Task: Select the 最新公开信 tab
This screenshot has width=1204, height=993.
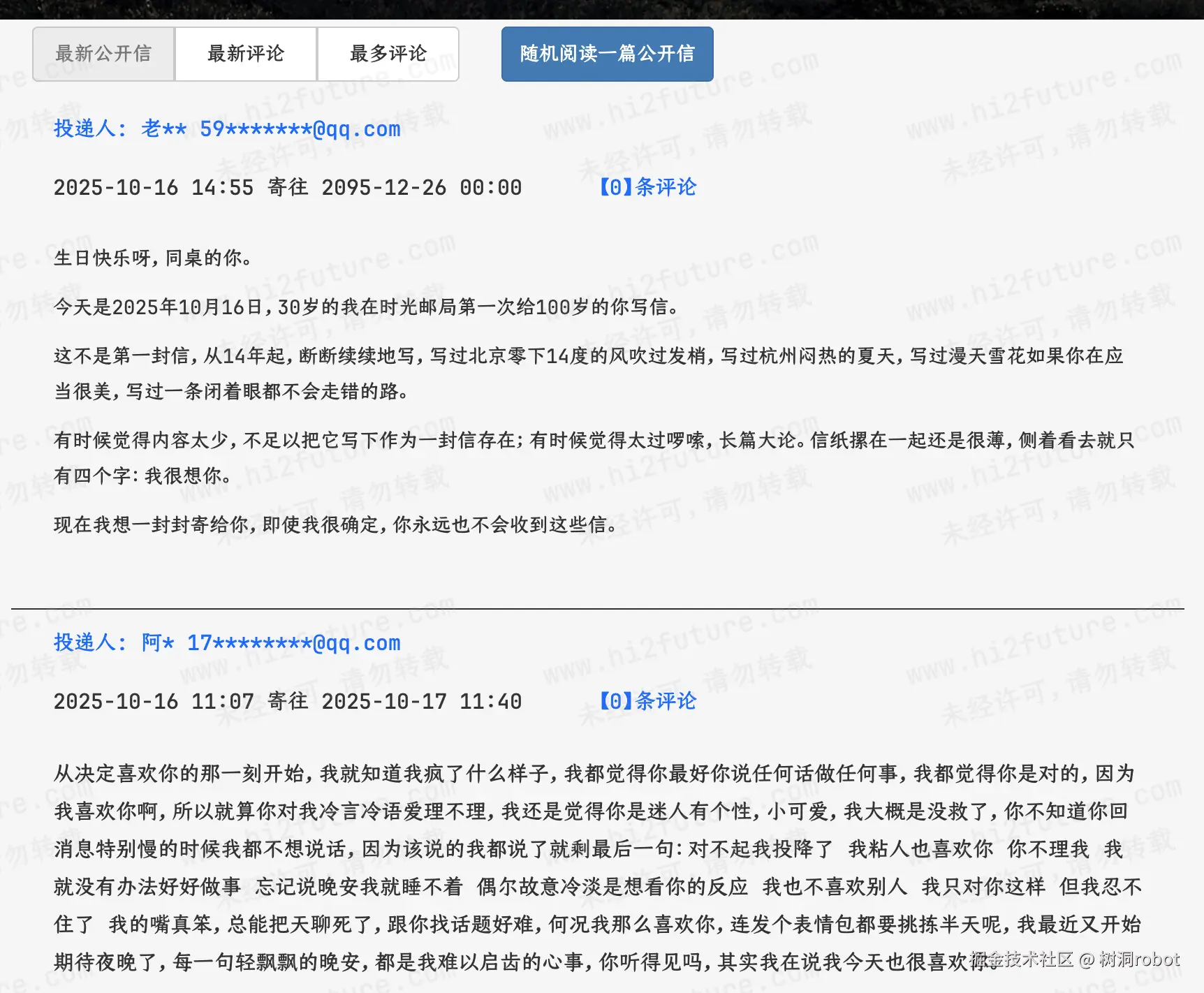Action: pos(103,54)
